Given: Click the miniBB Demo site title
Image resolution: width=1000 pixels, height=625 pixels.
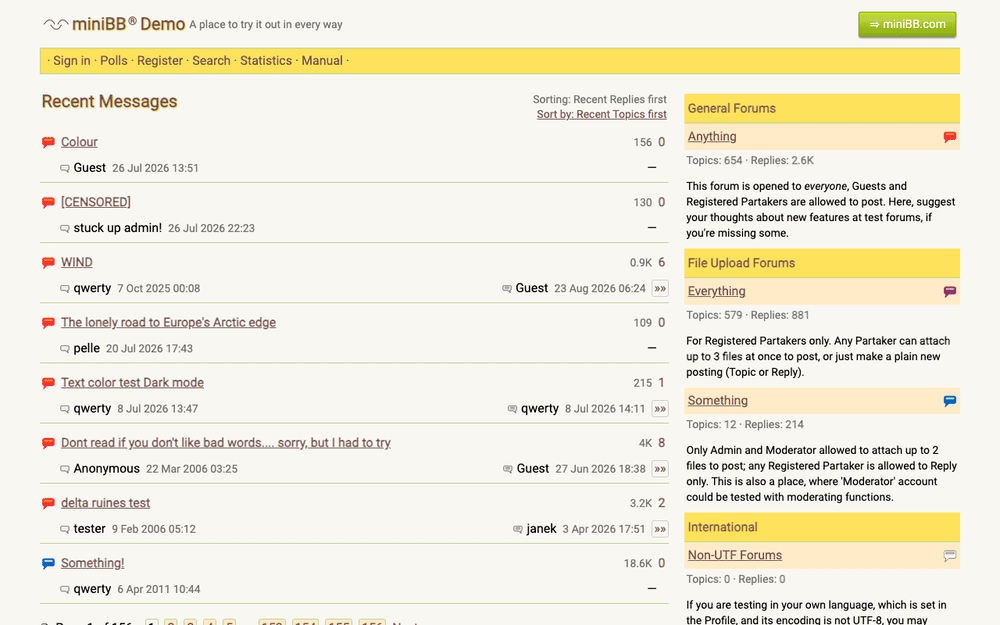Looking at the screenshot, I should 128,24.
